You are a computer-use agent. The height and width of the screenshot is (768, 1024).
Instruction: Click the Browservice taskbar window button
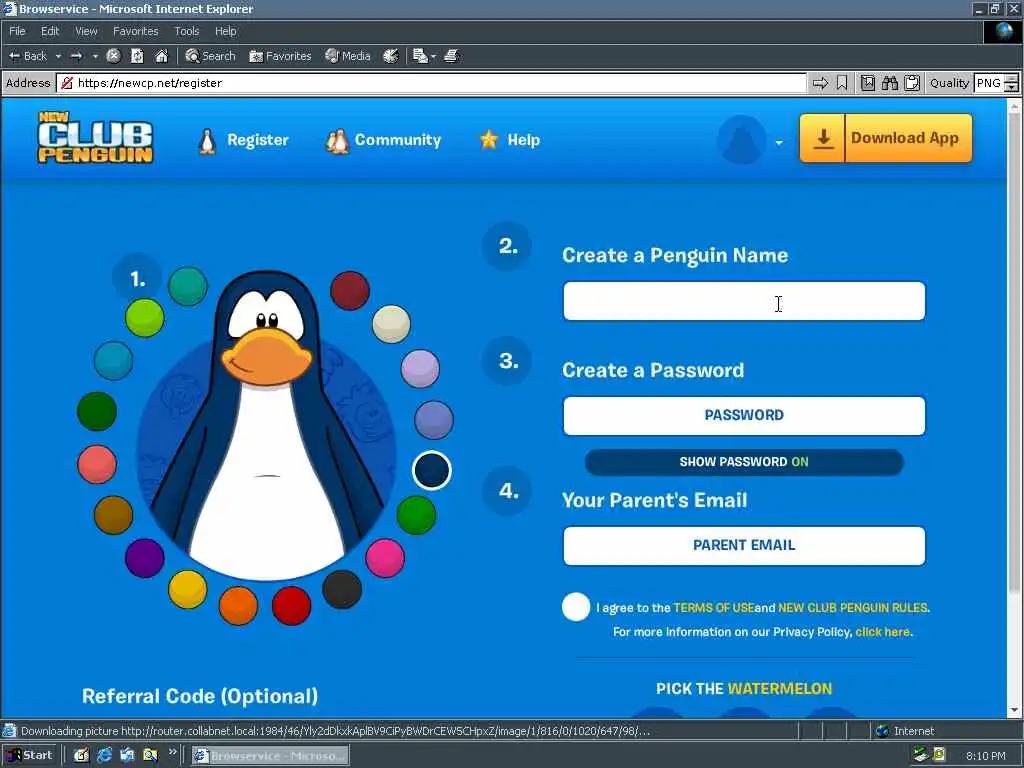(270, 756)
